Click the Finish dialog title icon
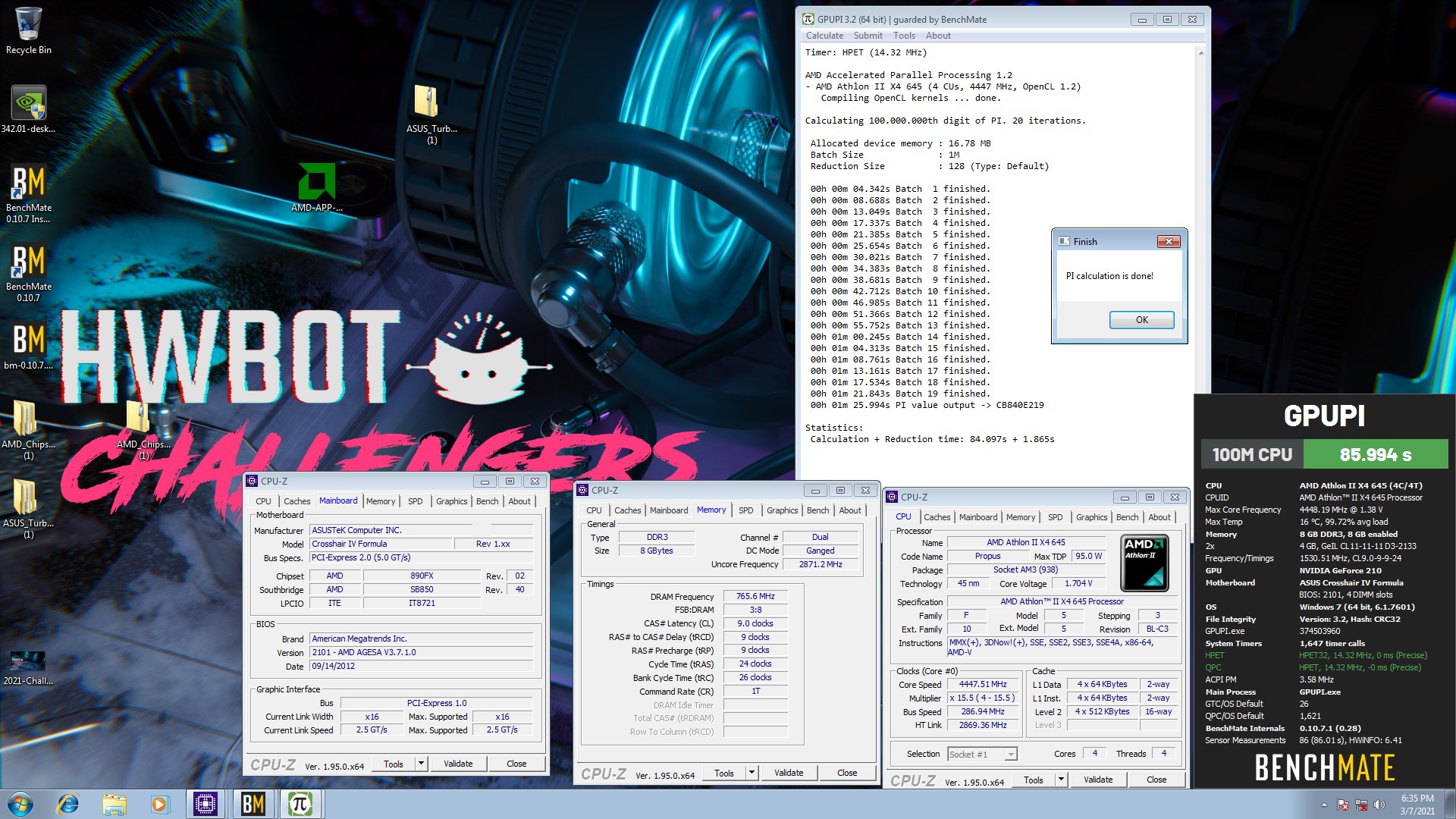This screenshot has width=1456, height=819. tap(1062, 241)
